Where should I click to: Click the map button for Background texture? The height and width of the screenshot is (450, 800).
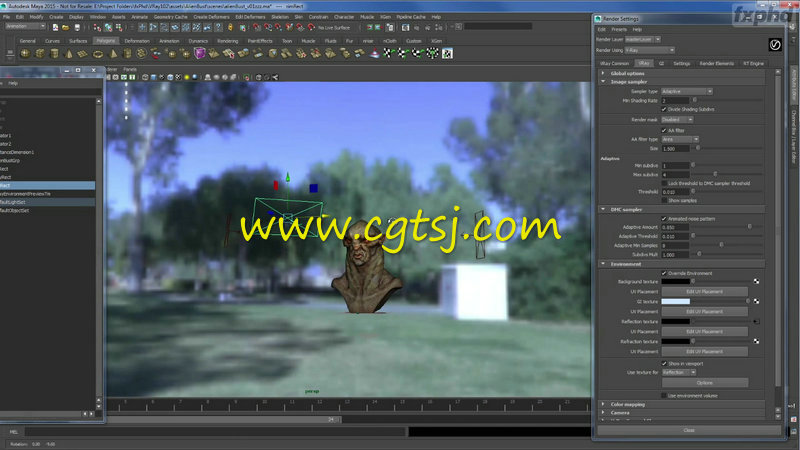click(756, 281)
